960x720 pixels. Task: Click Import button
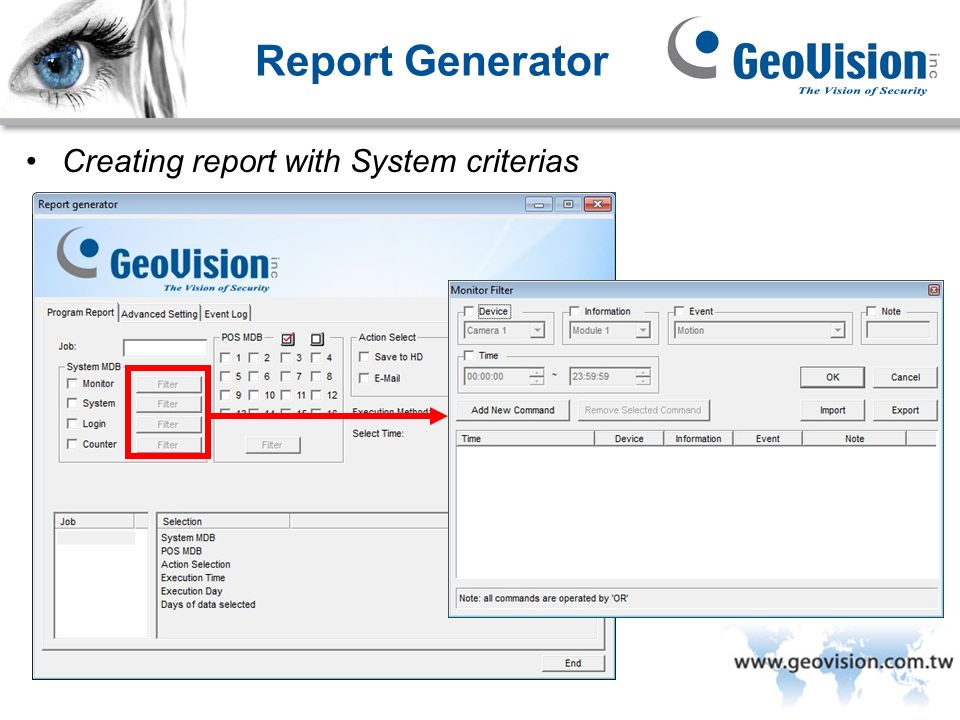click(x=832, y=410)
